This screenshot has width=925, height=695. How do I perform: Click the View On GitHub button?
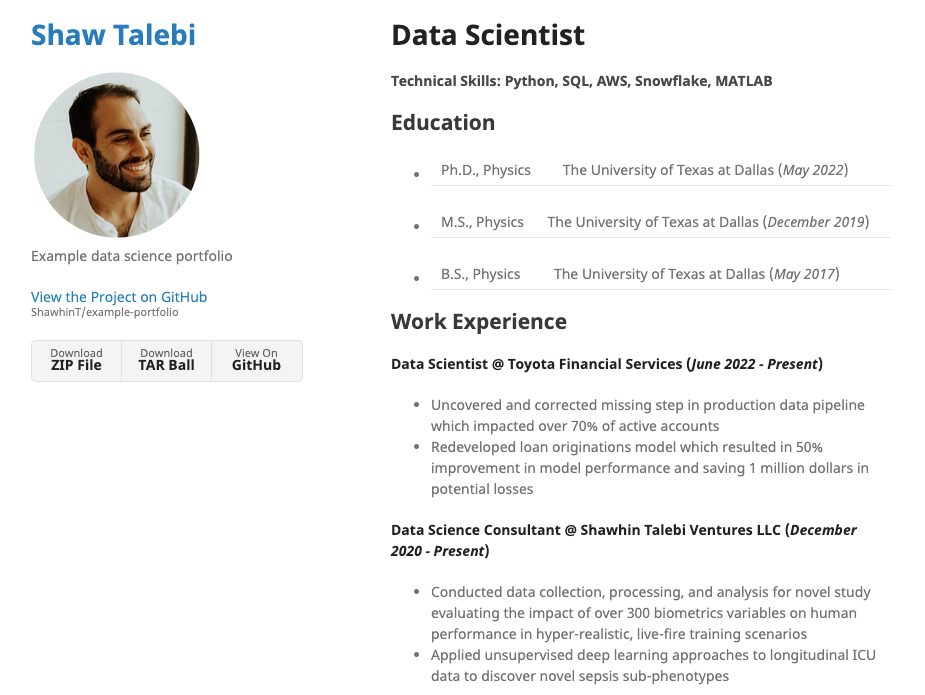click(256, 360)
